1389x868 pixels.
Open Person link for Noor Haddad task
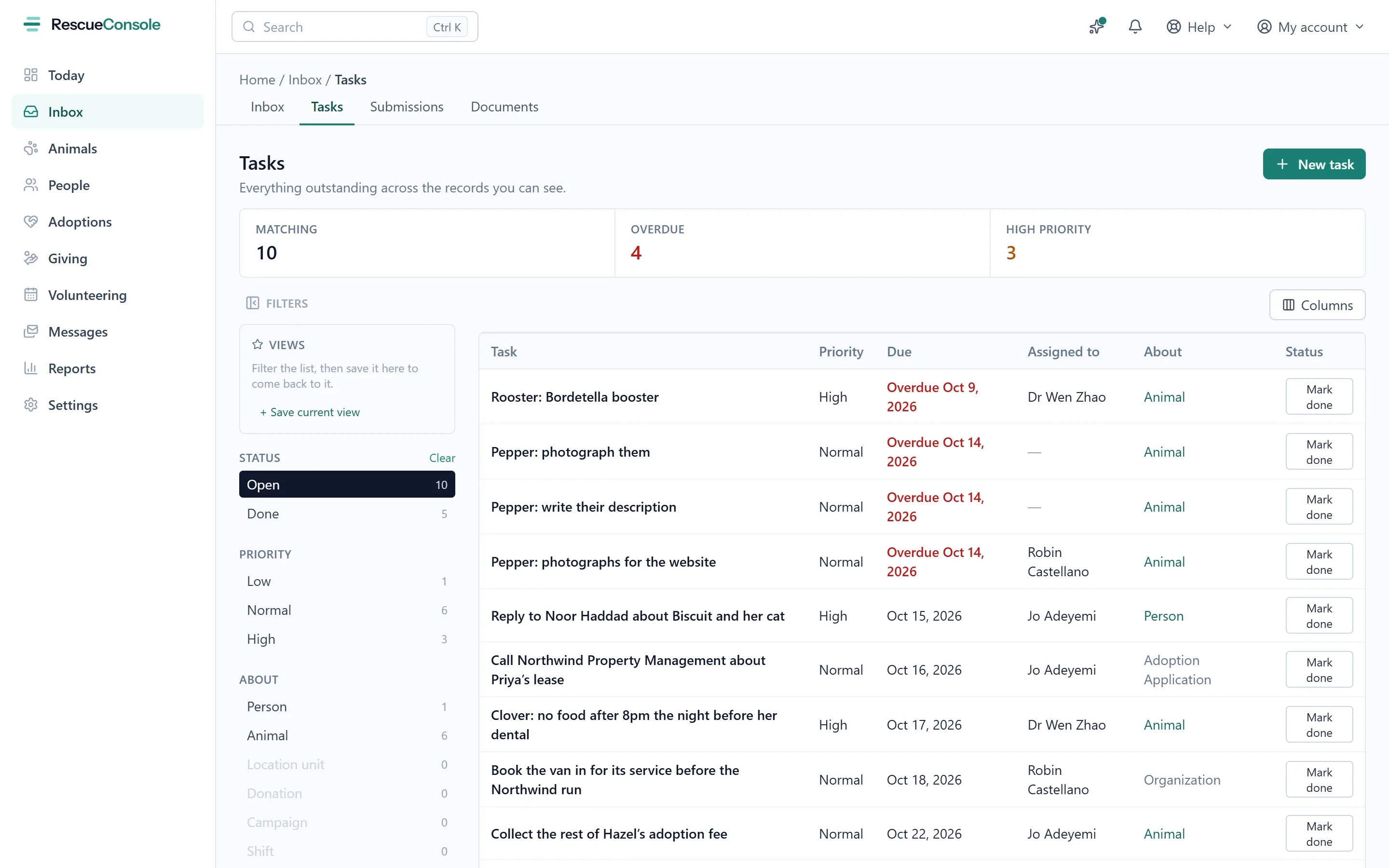(x=1163, y=616)
